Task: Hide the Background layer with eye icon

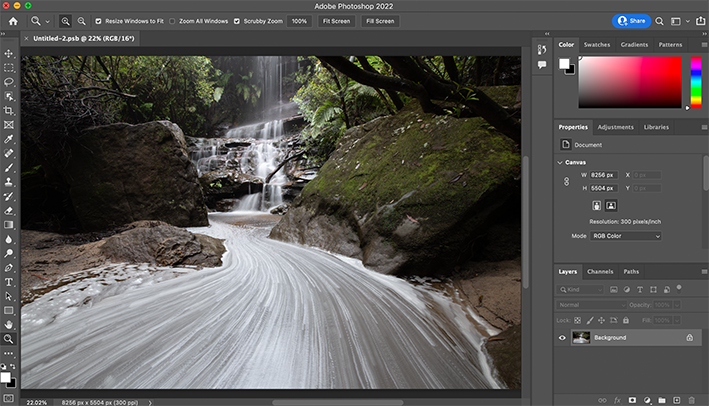Action: tap(562, 338)
